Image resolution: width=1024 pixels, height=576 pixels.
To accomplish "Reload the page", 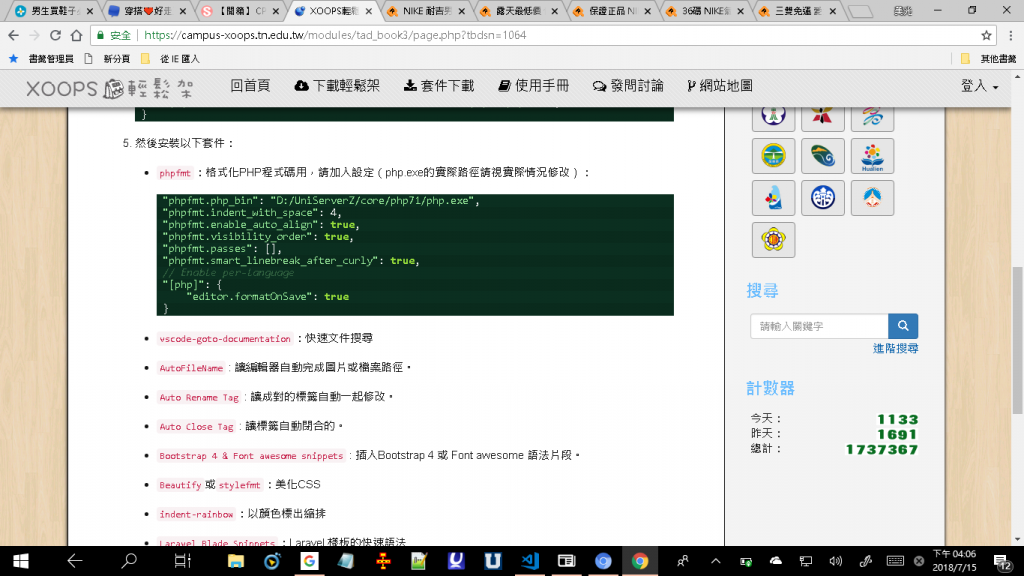I will pyautogui.click(x=56, y=35).
